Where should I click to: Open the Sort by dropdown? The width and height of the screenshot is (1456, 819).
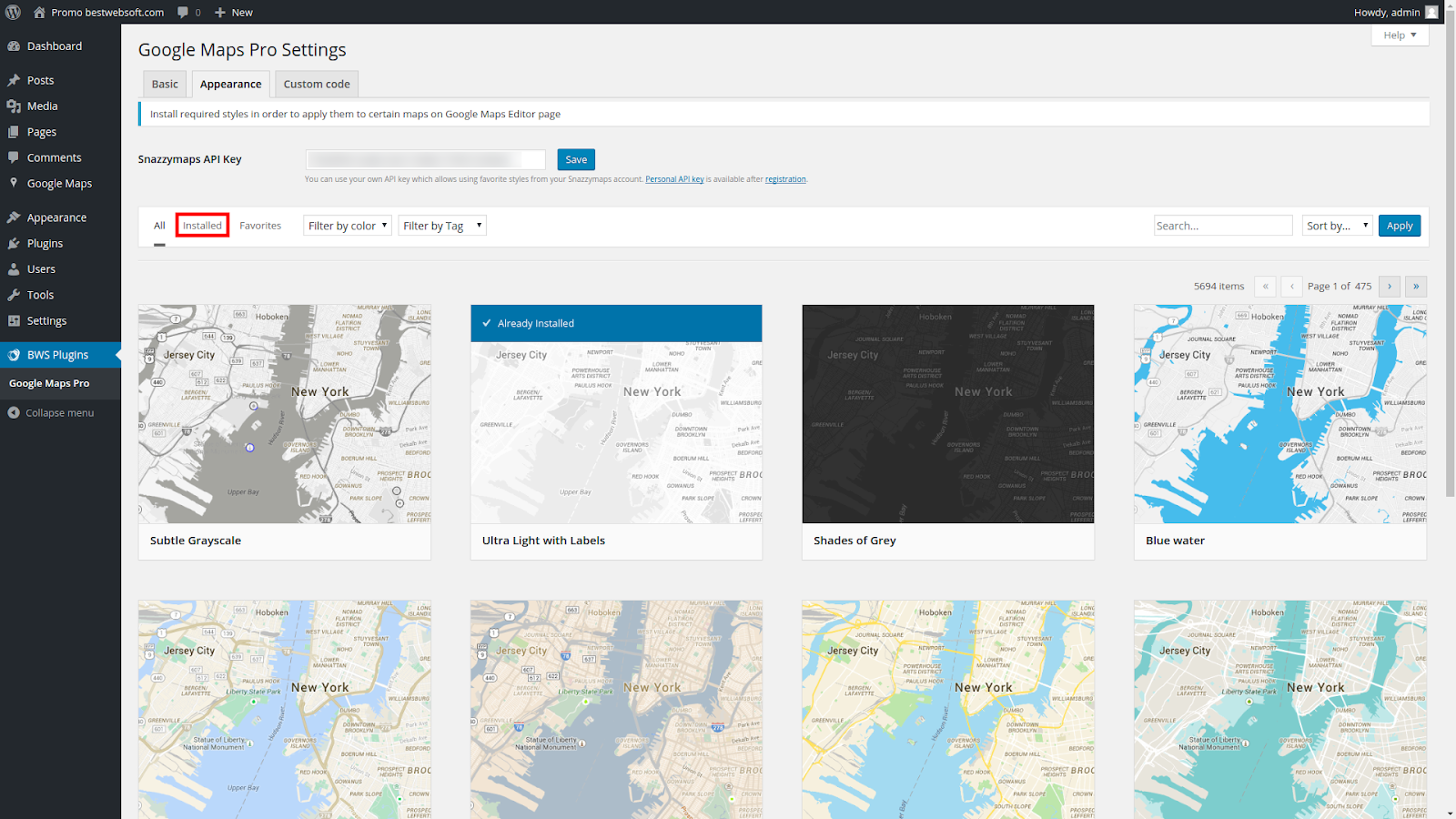(x=1338, y=226)
